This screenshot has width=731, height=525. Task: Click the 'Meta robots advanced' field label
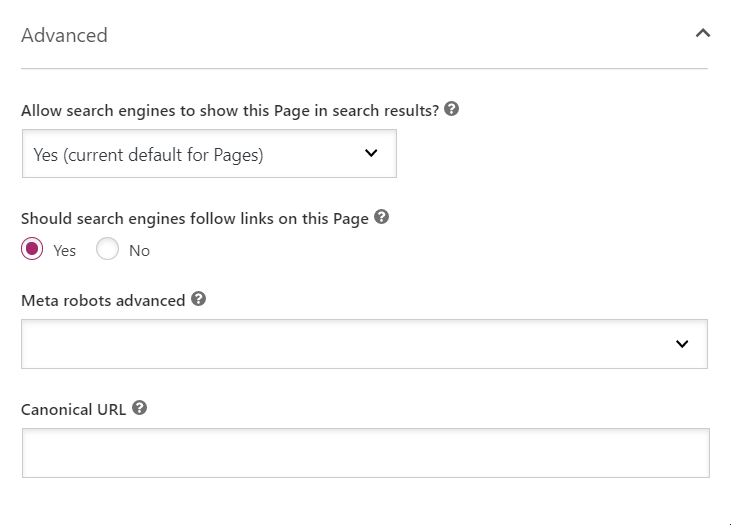(103, 301)
